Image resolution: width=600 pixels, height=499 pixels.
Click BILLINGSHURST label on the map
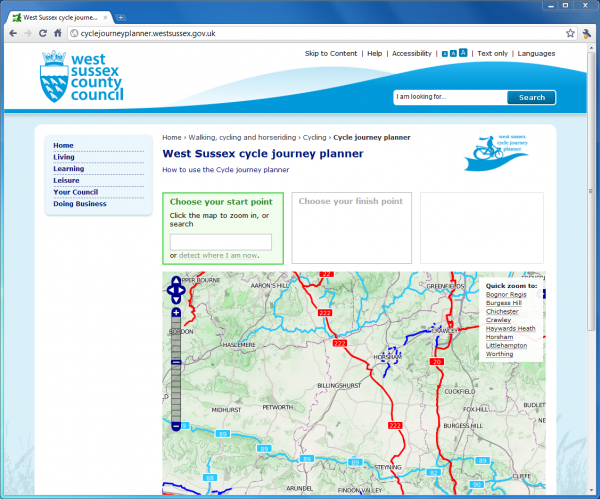[339, 386]
